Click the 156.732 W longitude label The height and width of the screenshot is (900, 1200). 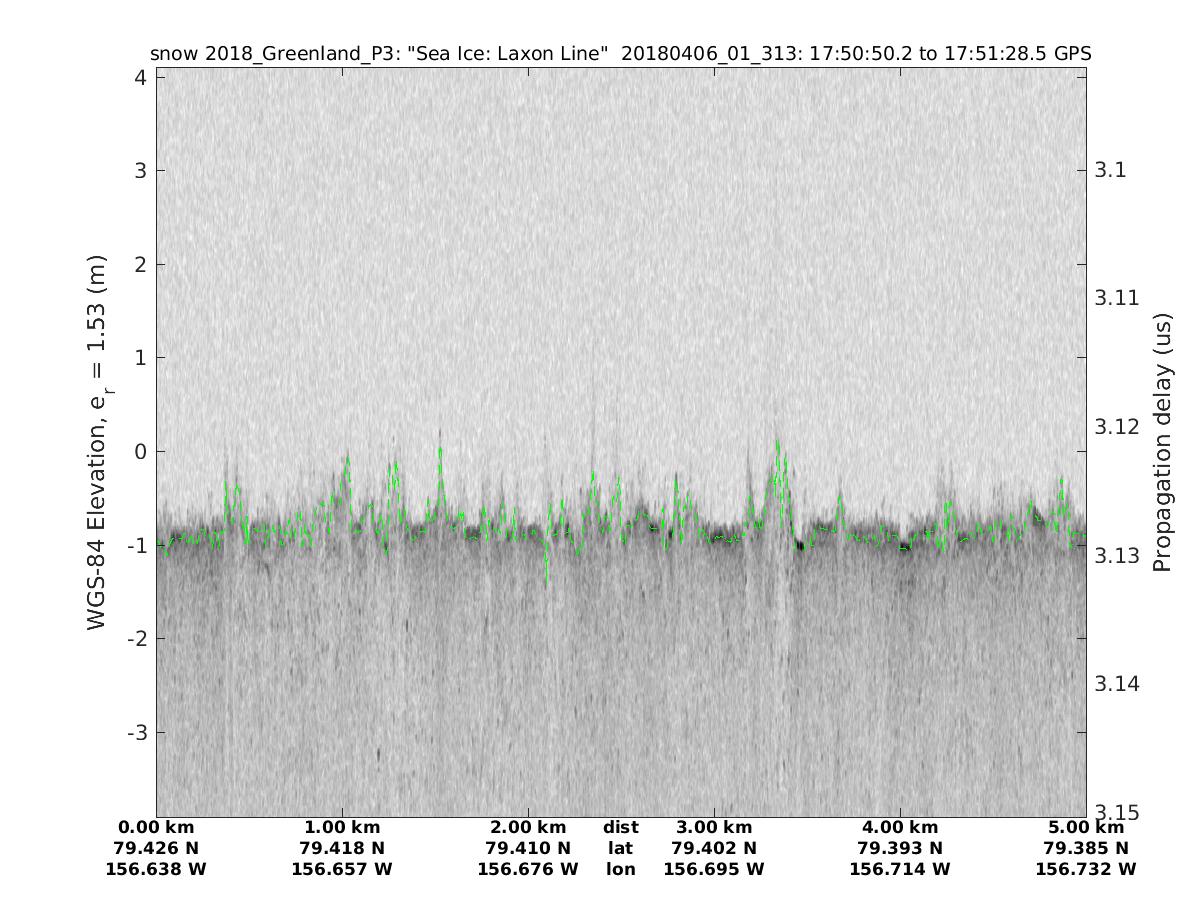pyautogui.click(x=1086, y=869)
